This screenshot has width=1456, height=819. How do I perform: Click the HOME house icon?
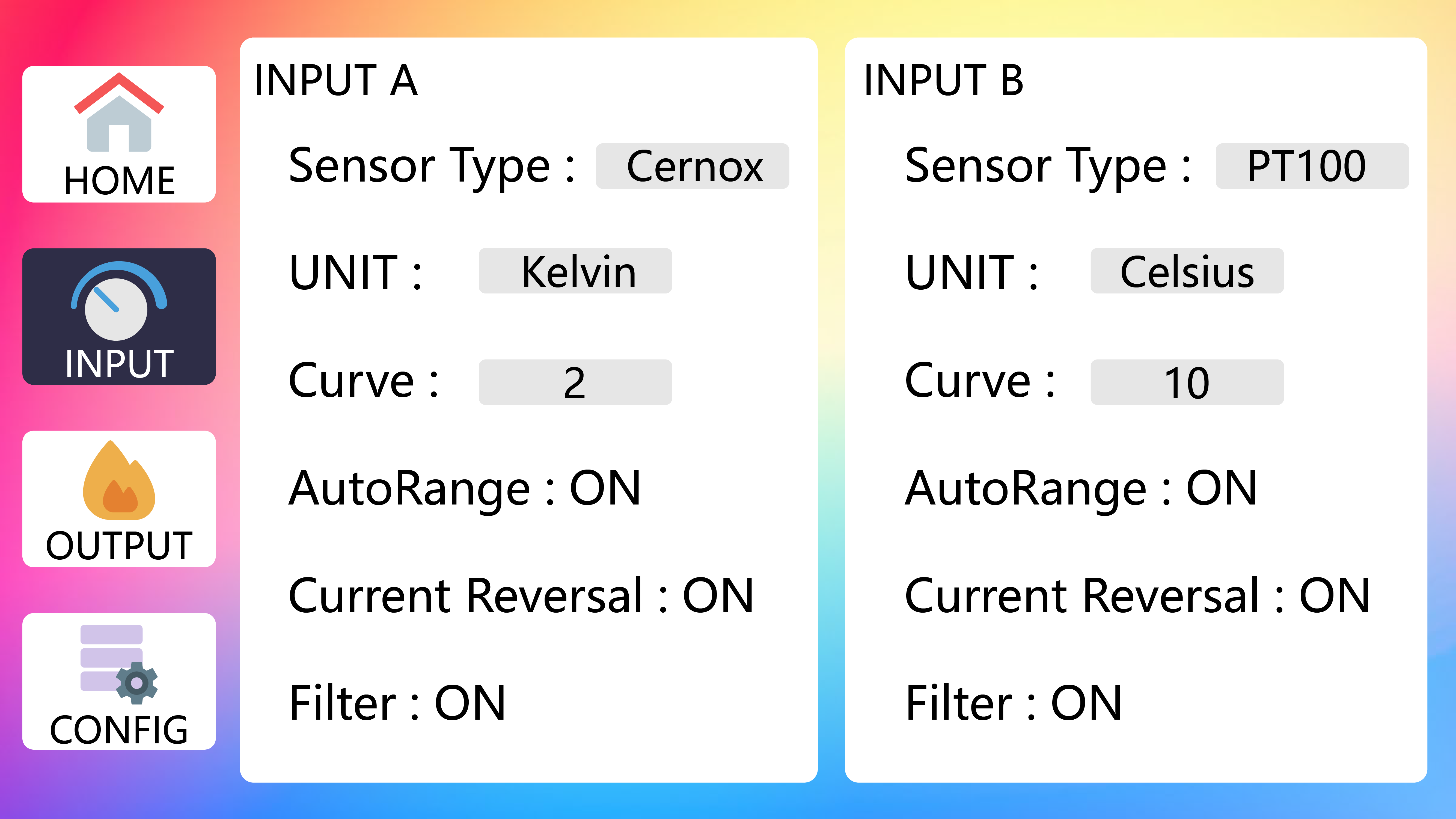coord(119,113)
